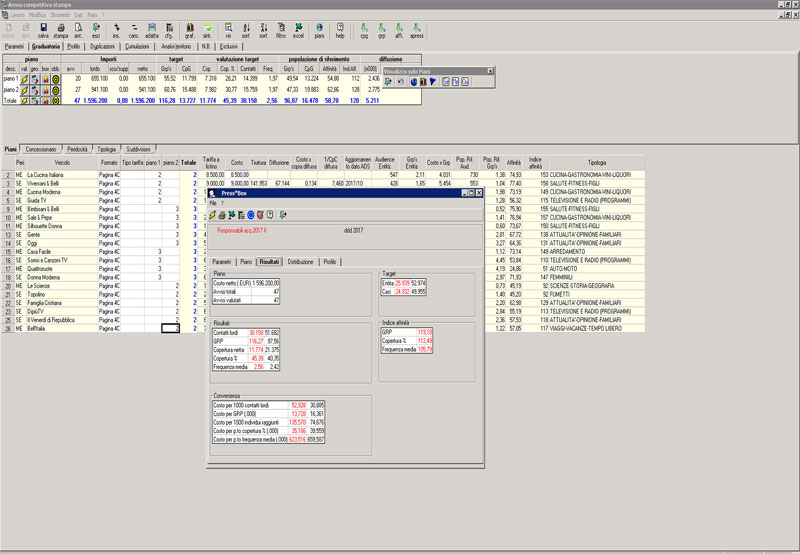Click the pencil icon in Press*Box toolbar
Viewport: 800px width, 554px height.
(212, 214)
